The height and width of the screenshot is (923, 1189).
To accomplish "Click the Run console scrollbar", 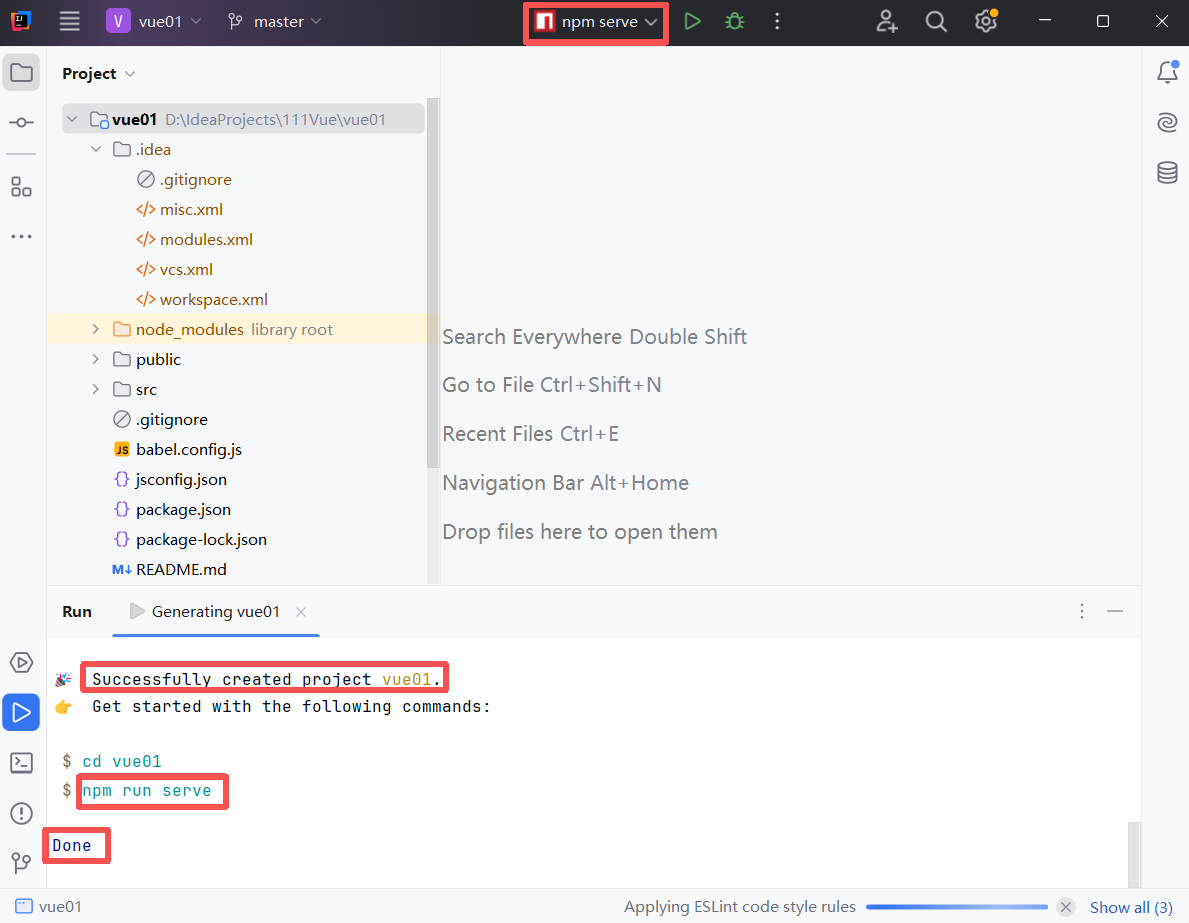I will click(x=1134, y=854).
